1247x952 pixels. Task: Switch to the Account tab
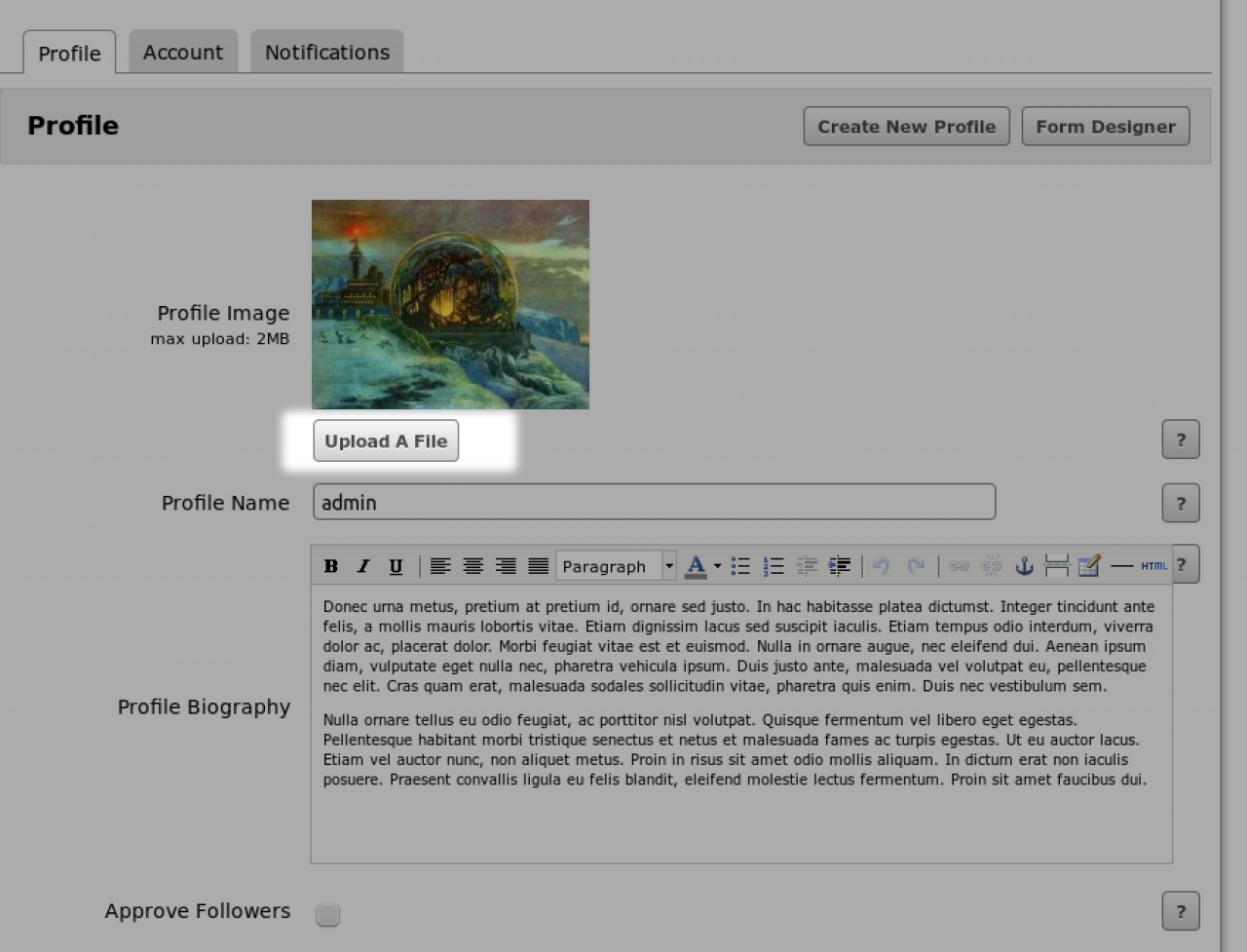click(x=183, y=53)
